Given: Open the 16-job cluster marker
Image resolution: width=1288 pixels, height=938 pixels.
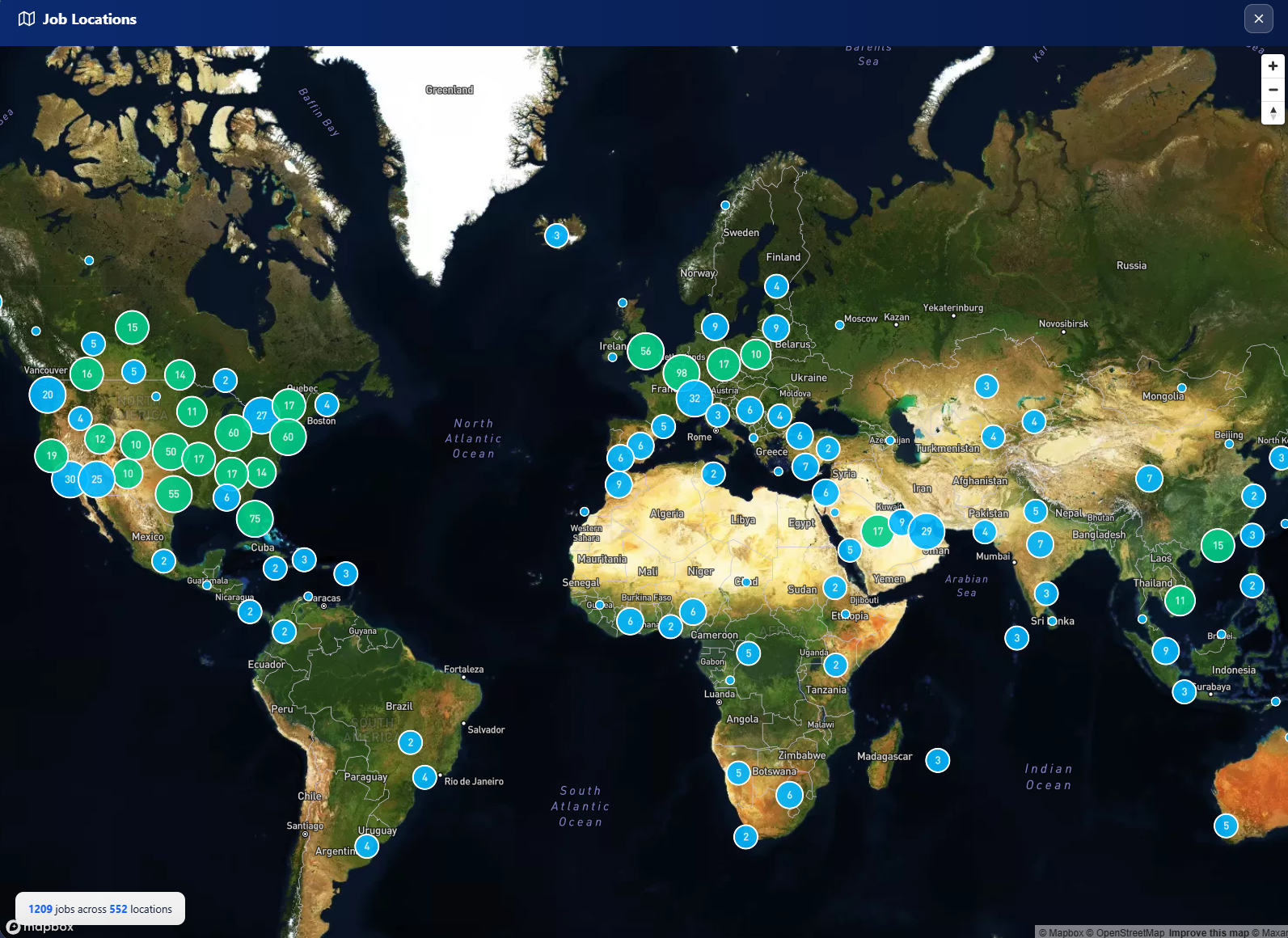Looking at the screenshot, I should (x=87, y=374).
